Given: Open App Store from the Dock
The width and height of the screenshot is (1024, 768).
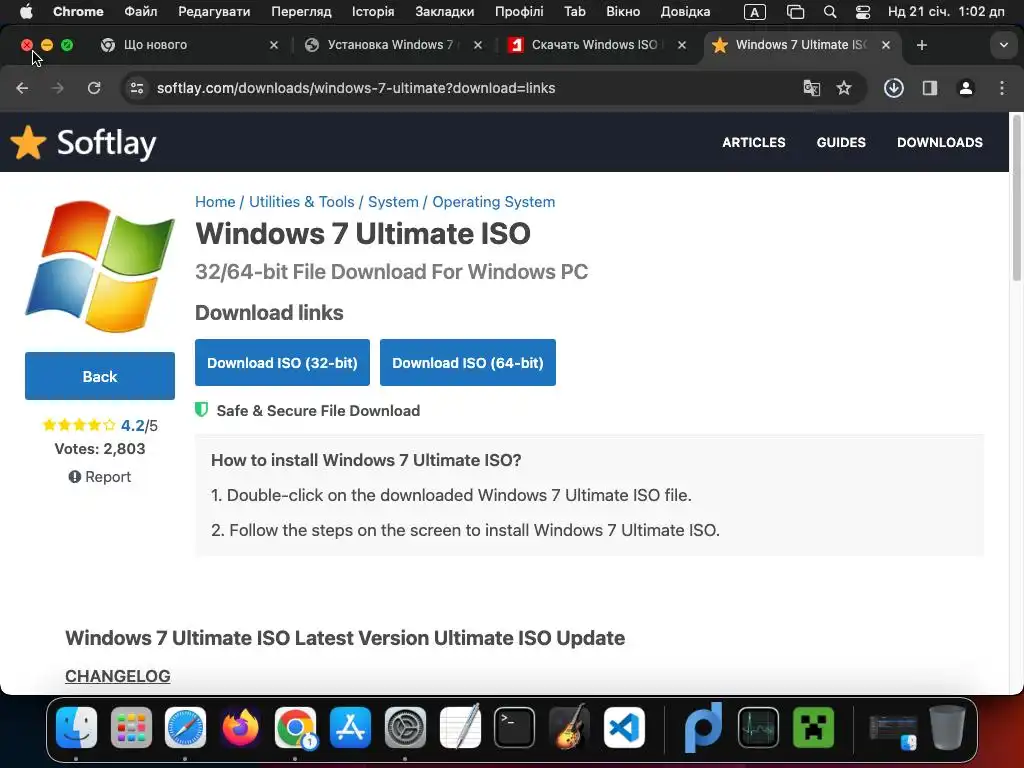Looking at the screenshot, I should (351, 728).
